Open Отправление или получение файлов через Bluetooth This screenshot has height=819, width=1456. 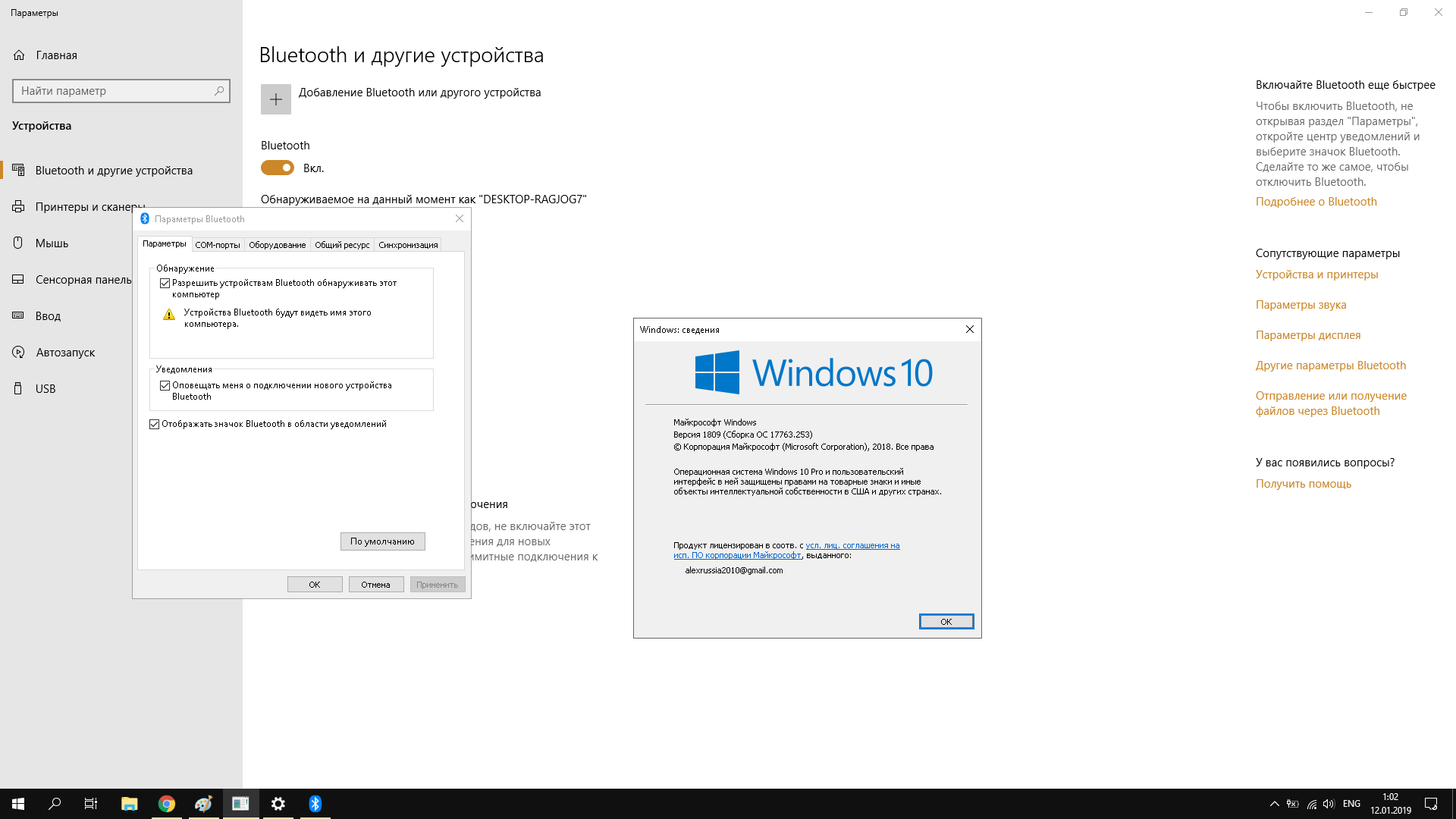pos(1331,403)
